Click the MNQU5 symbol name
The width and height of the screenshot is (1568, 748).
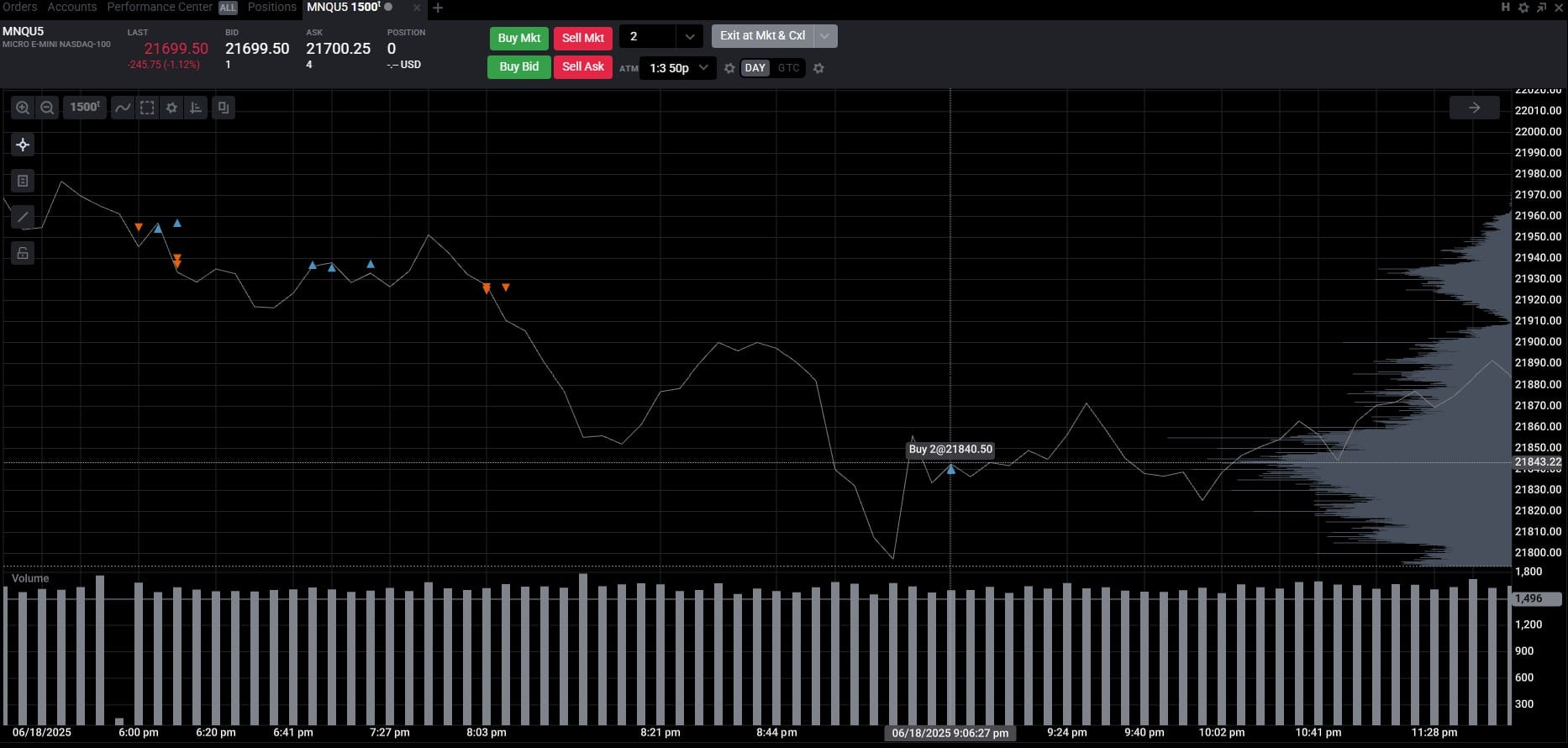[24, 31]
